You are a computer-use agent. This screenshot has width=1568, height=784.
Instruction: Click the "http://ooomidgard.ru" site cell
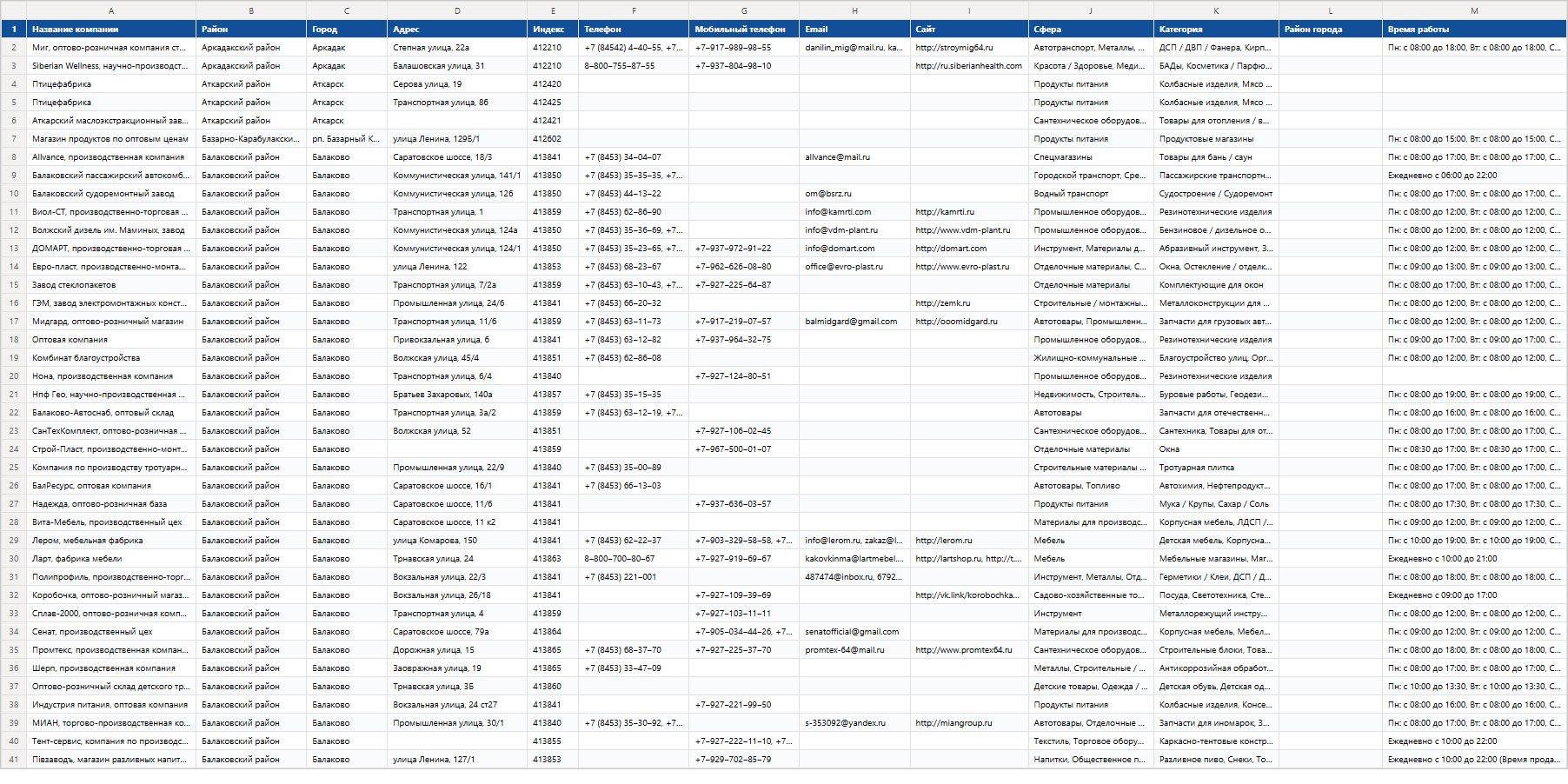pos(969,321)
